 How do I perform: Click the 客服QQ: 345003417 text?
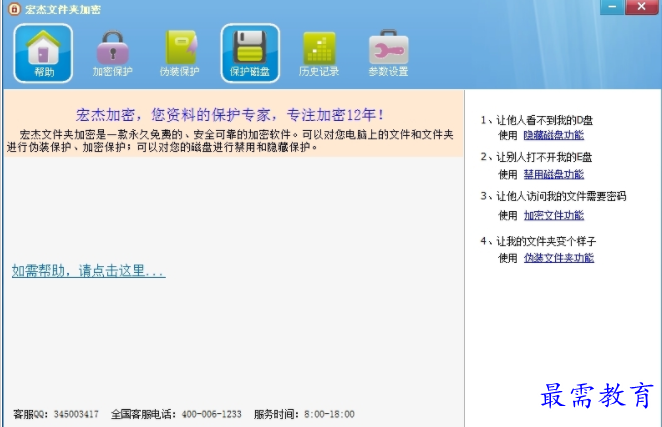coord(56,414)
